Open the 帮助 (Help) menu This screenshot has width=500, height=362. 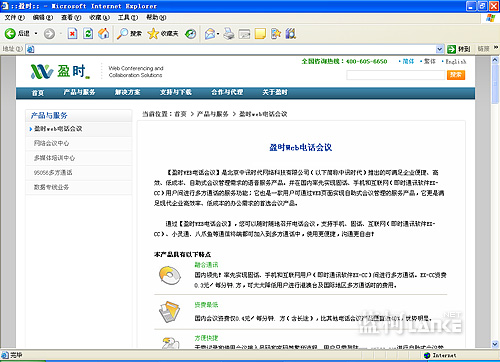pos(156,17)
